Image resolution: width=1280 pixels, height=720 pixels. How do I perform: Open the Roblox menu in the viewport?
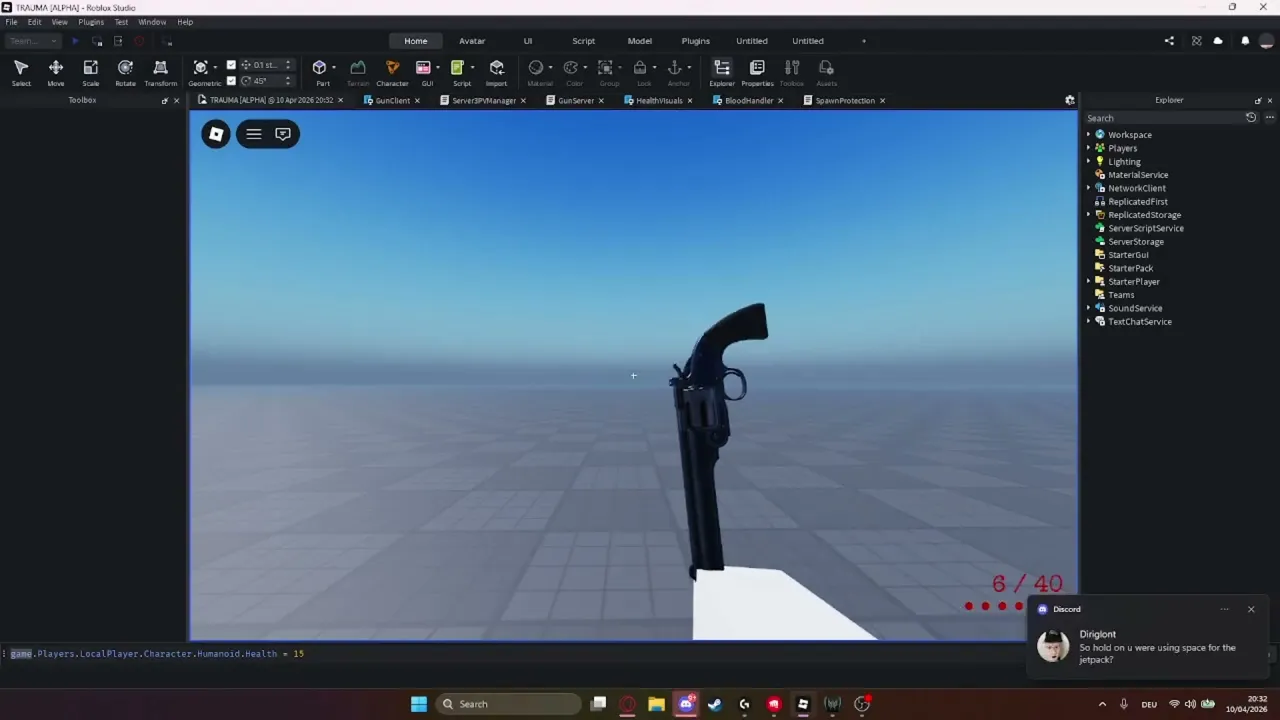tap(216, 134)
